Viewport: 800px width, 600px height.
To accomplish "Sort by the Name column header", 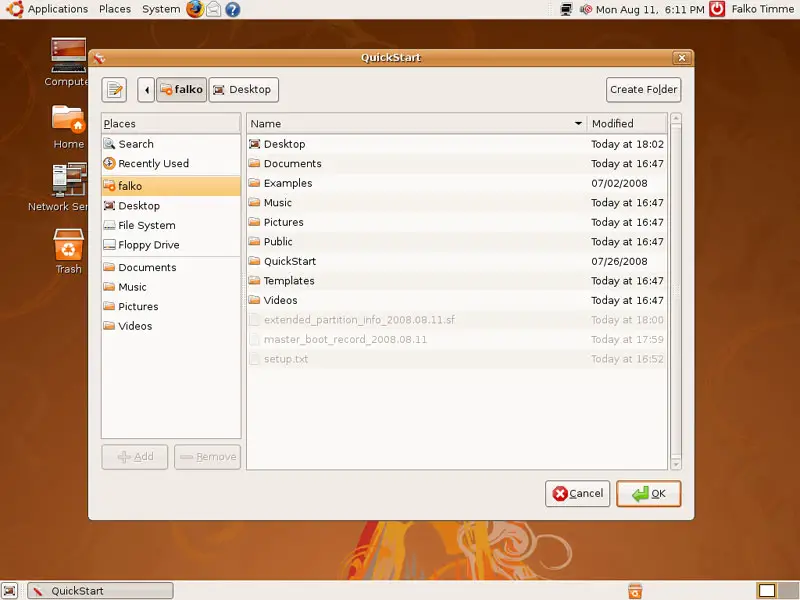I will pos(416,123).
